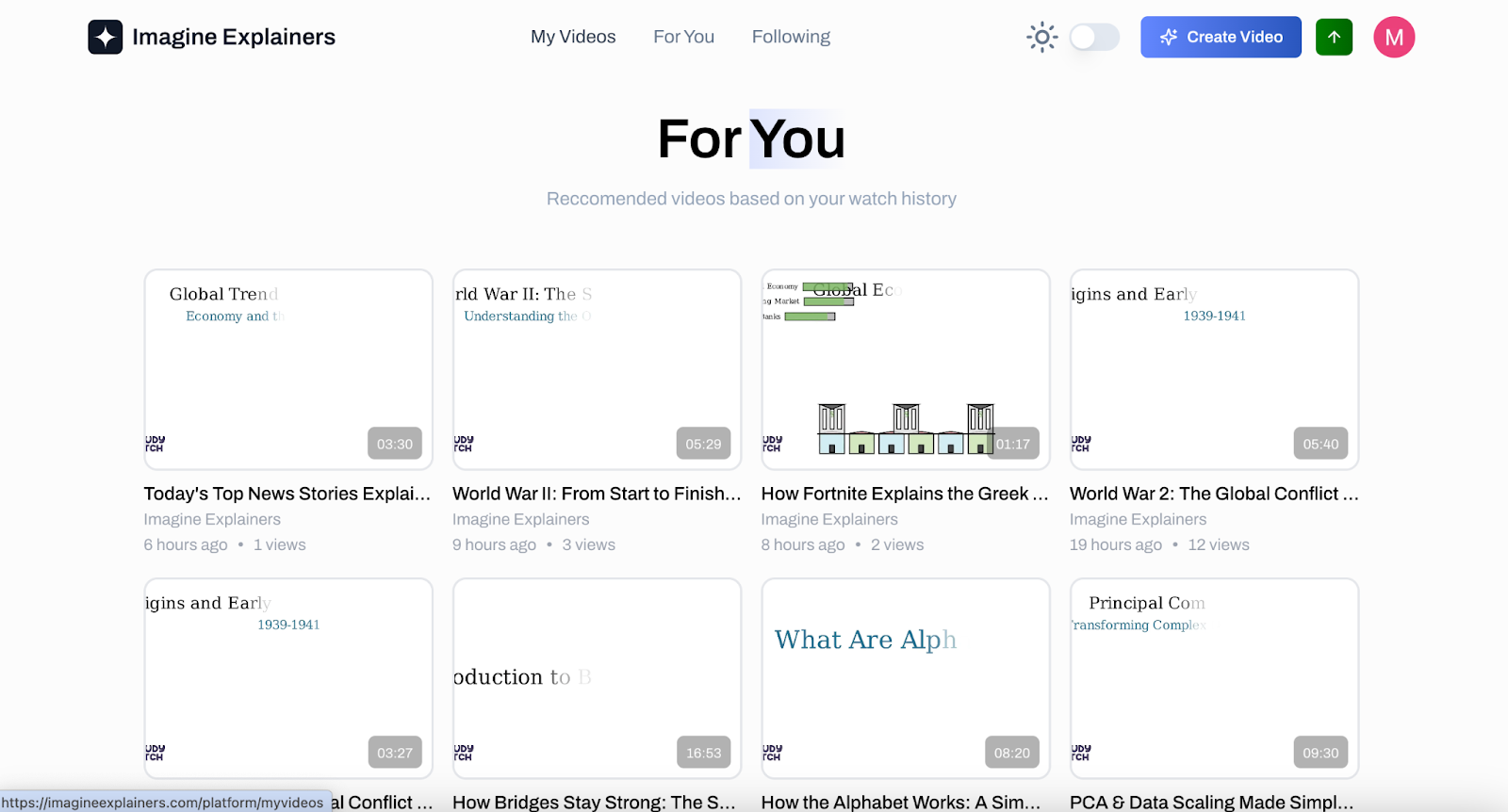Click the 'How Bridges Stay Strong' thumbnail
The height and width of the screenshot is (812, 1508).
(x=596, y=678)
